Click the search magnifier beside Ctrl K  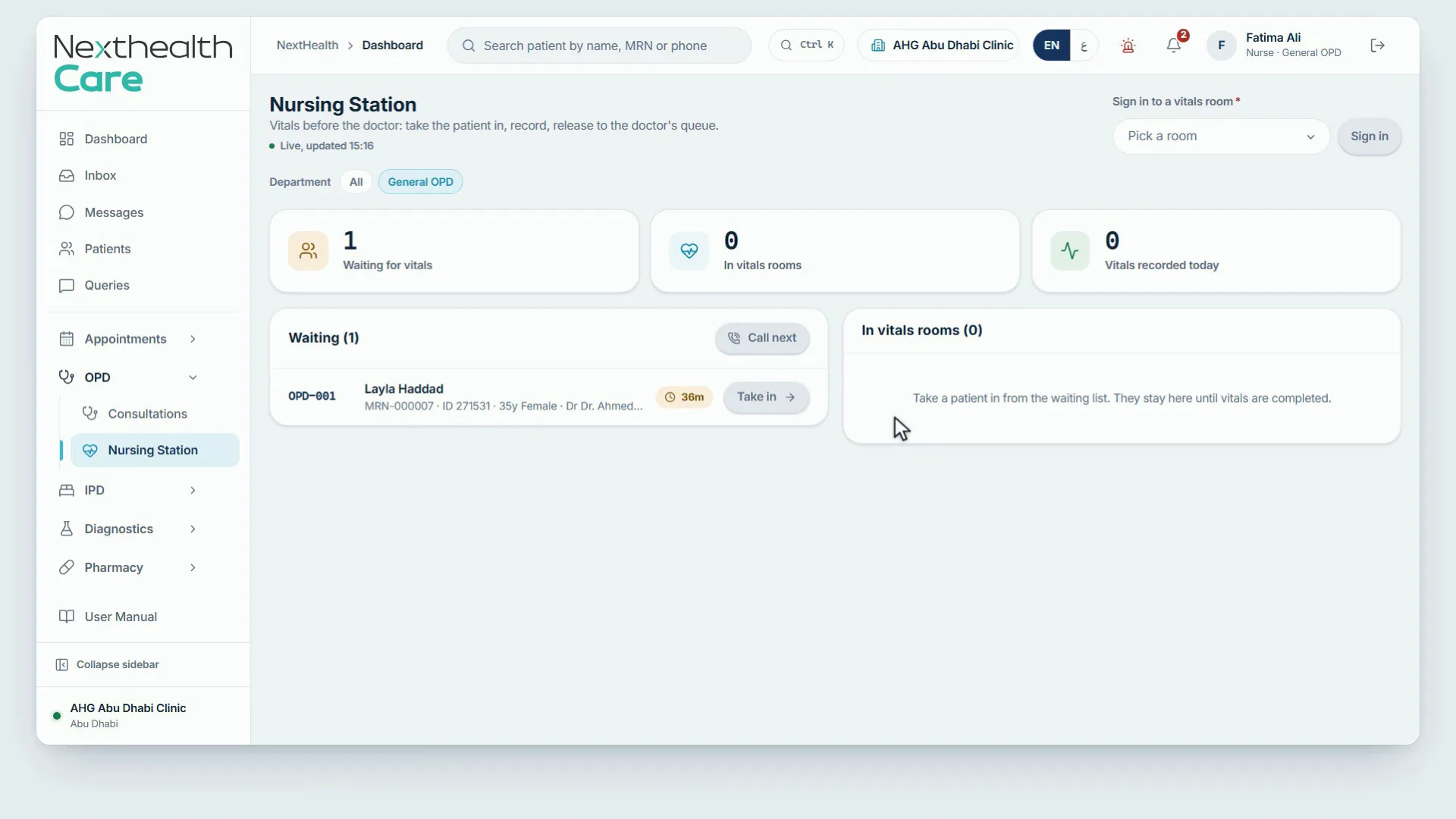786,45
